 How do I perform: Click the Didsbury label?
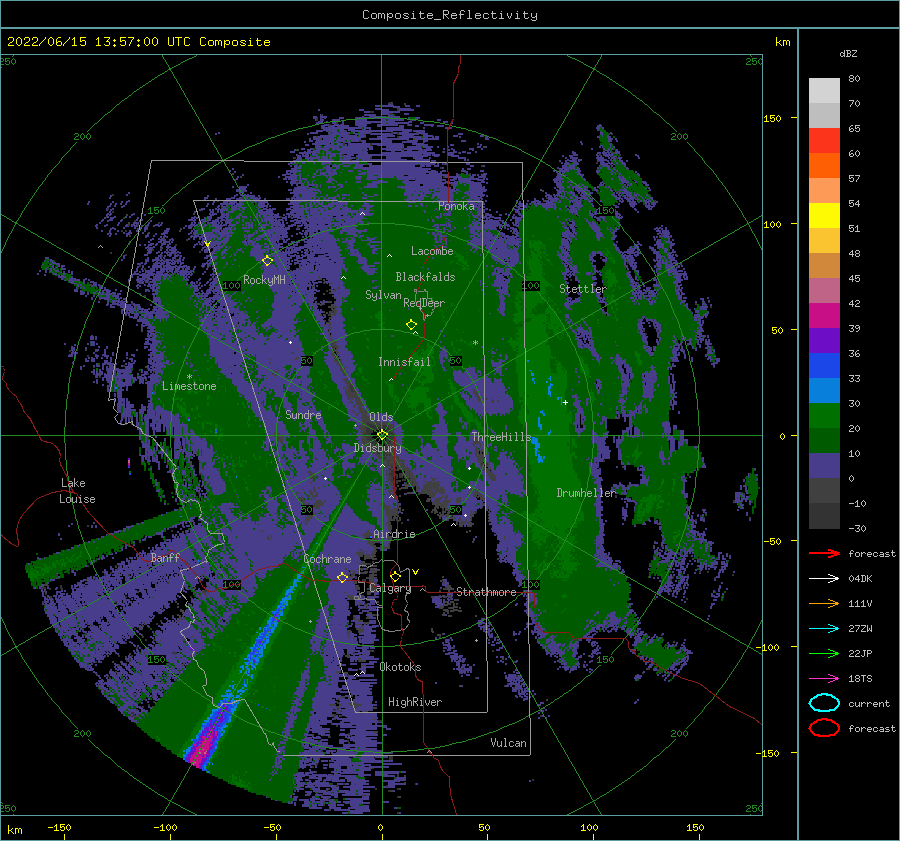[378, 448]
